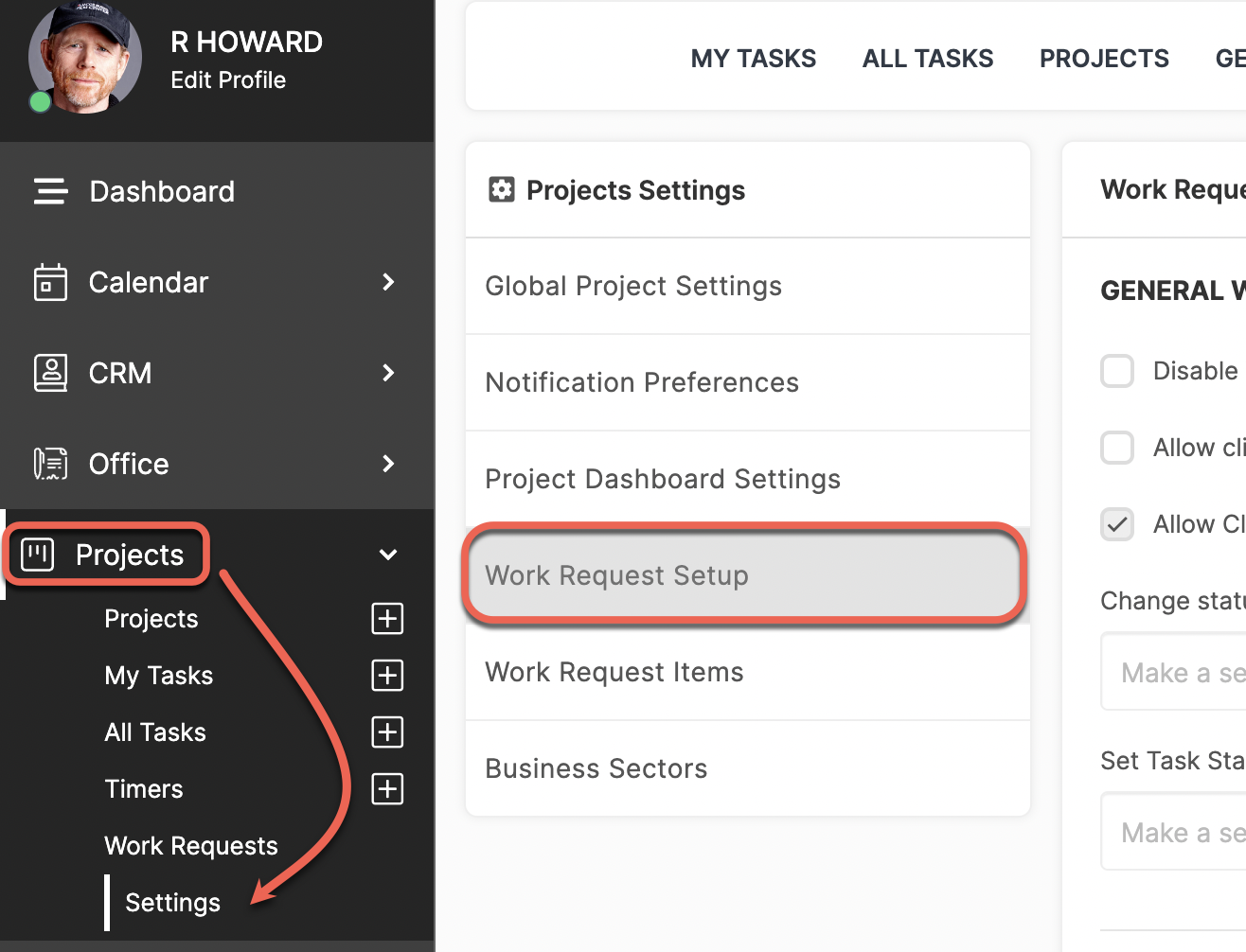Viewport: 1246px width, 952px height.
Task: Open the PROJECTS top tab
Action: point(1104,59)
